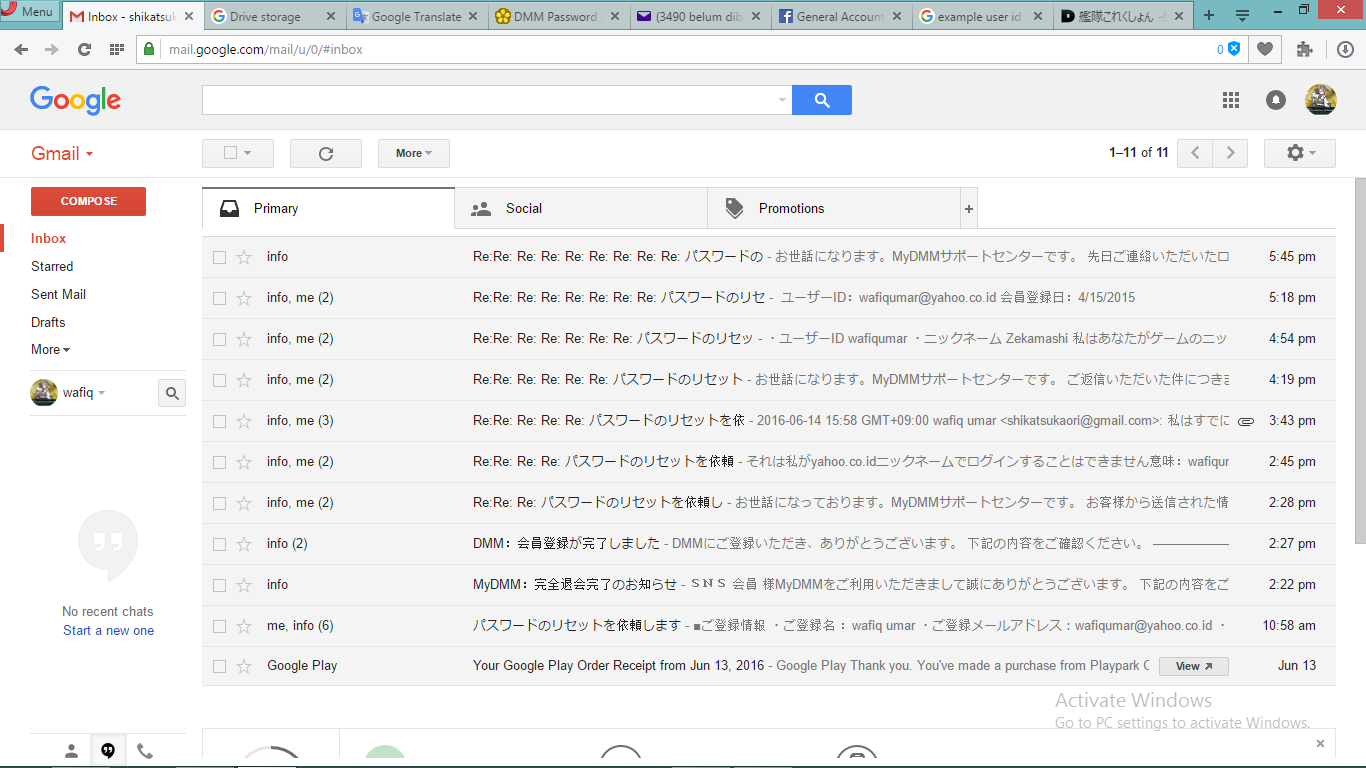Viewport: 1366px width, 768px height.
Task: Star the 10:58 am me, info email
Action: pyautogui.click(x=244, y=626)
